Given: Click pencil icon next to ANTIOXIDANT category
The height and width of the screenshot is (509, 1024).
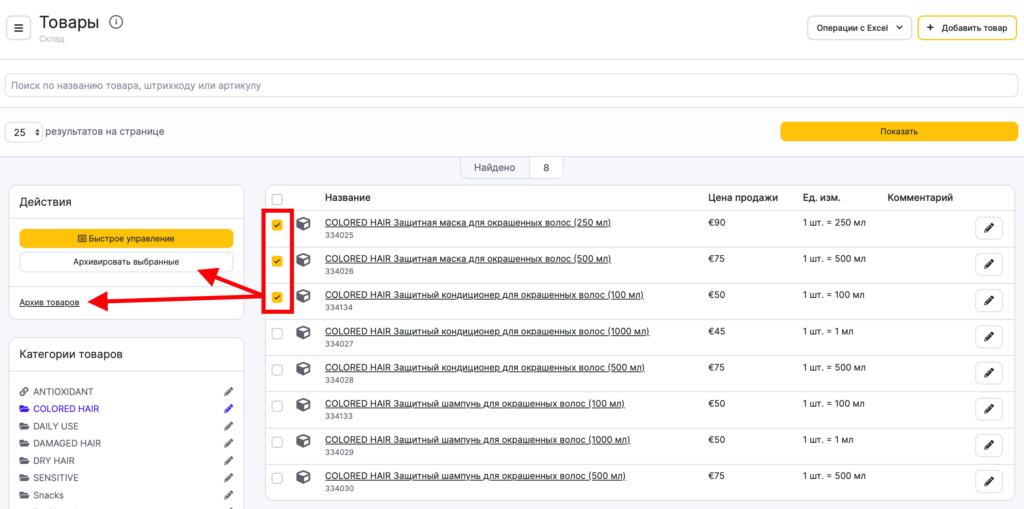Looking at the screenshot, I should pos(228,392).
